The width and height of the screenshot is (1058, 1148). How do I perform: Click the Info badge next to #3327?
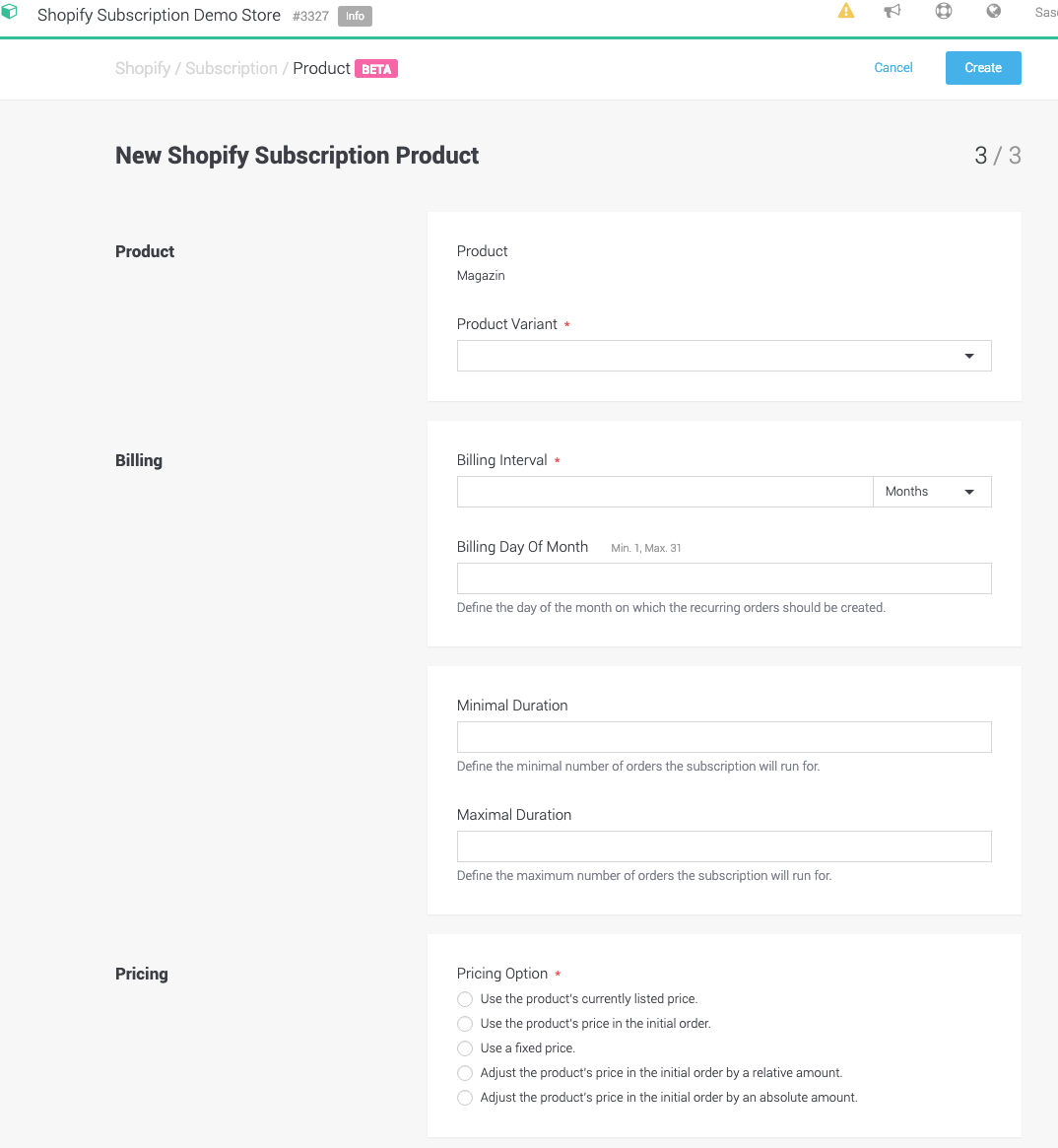(x=355, y=16)
